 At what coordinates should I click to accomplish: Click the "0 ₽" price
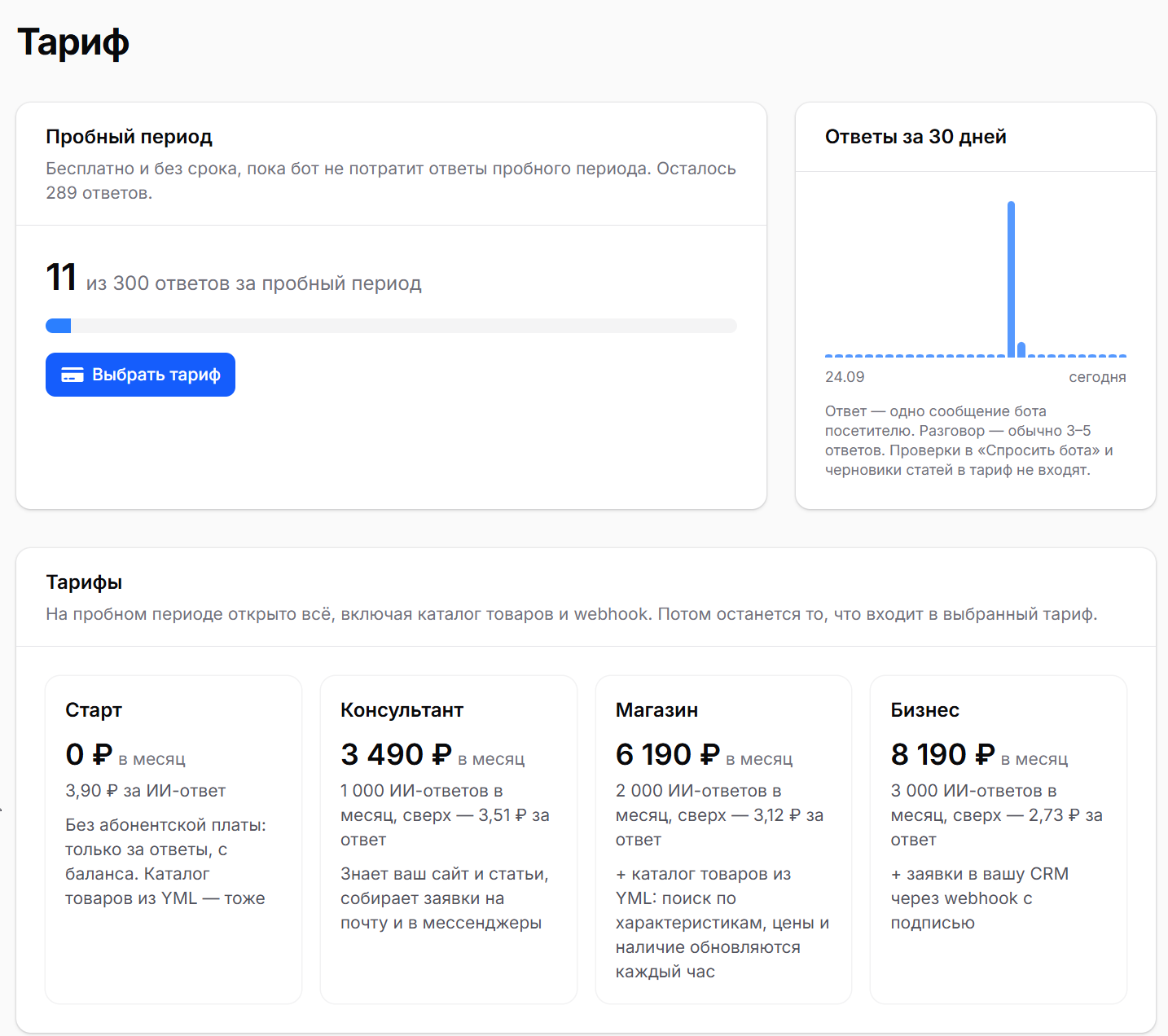point(89,755)
